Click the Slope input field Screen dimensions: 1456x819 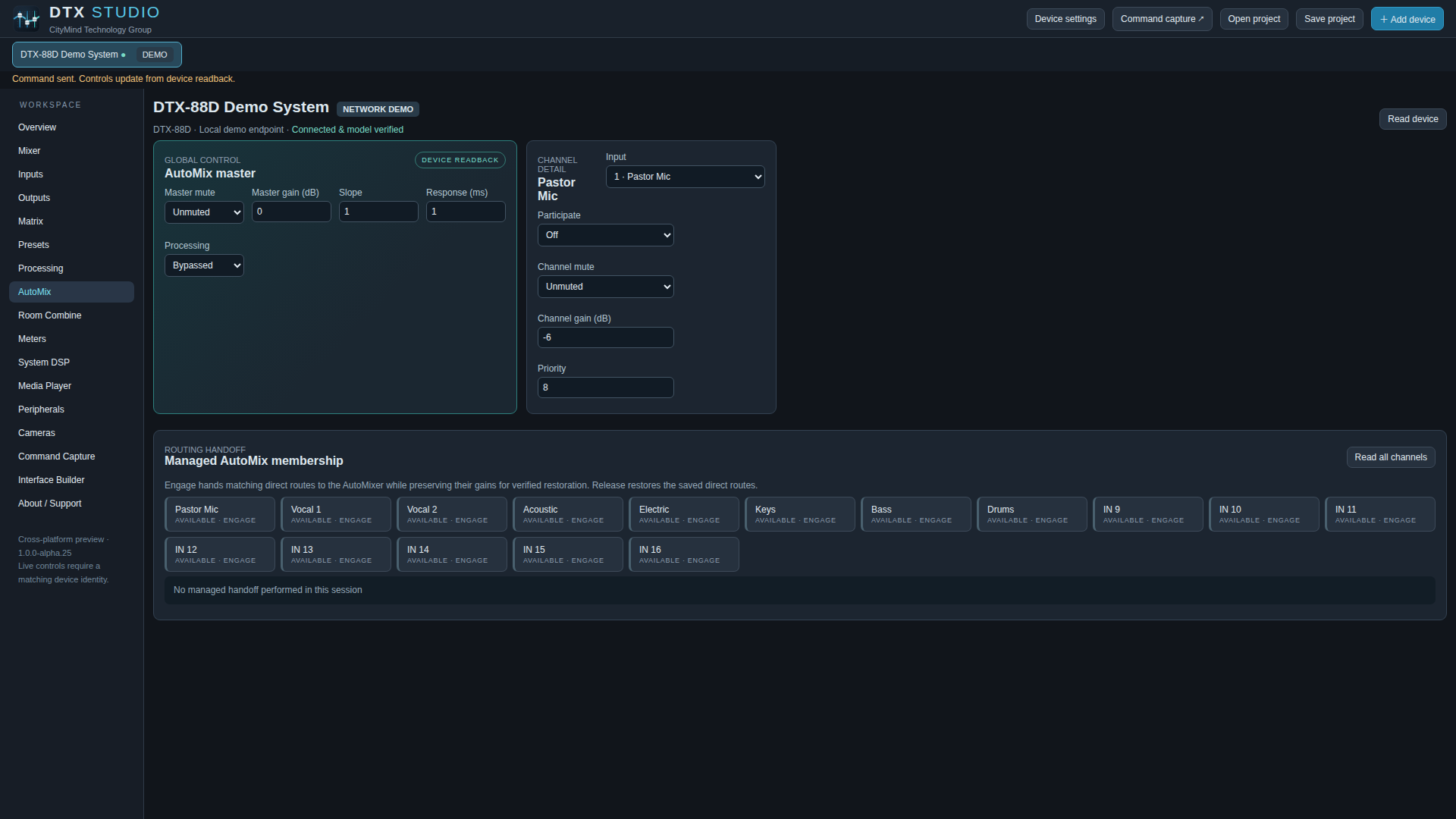pos(378,212)
